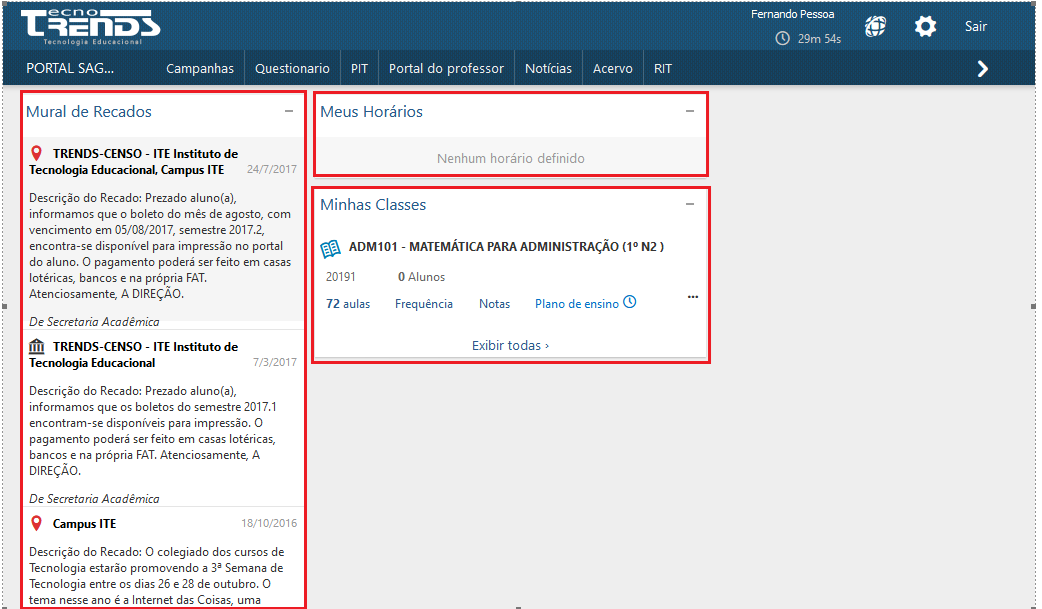Screen dimensions: 1042x609
Task: Open the Acervo menu item
Action: tap(612, 69)
